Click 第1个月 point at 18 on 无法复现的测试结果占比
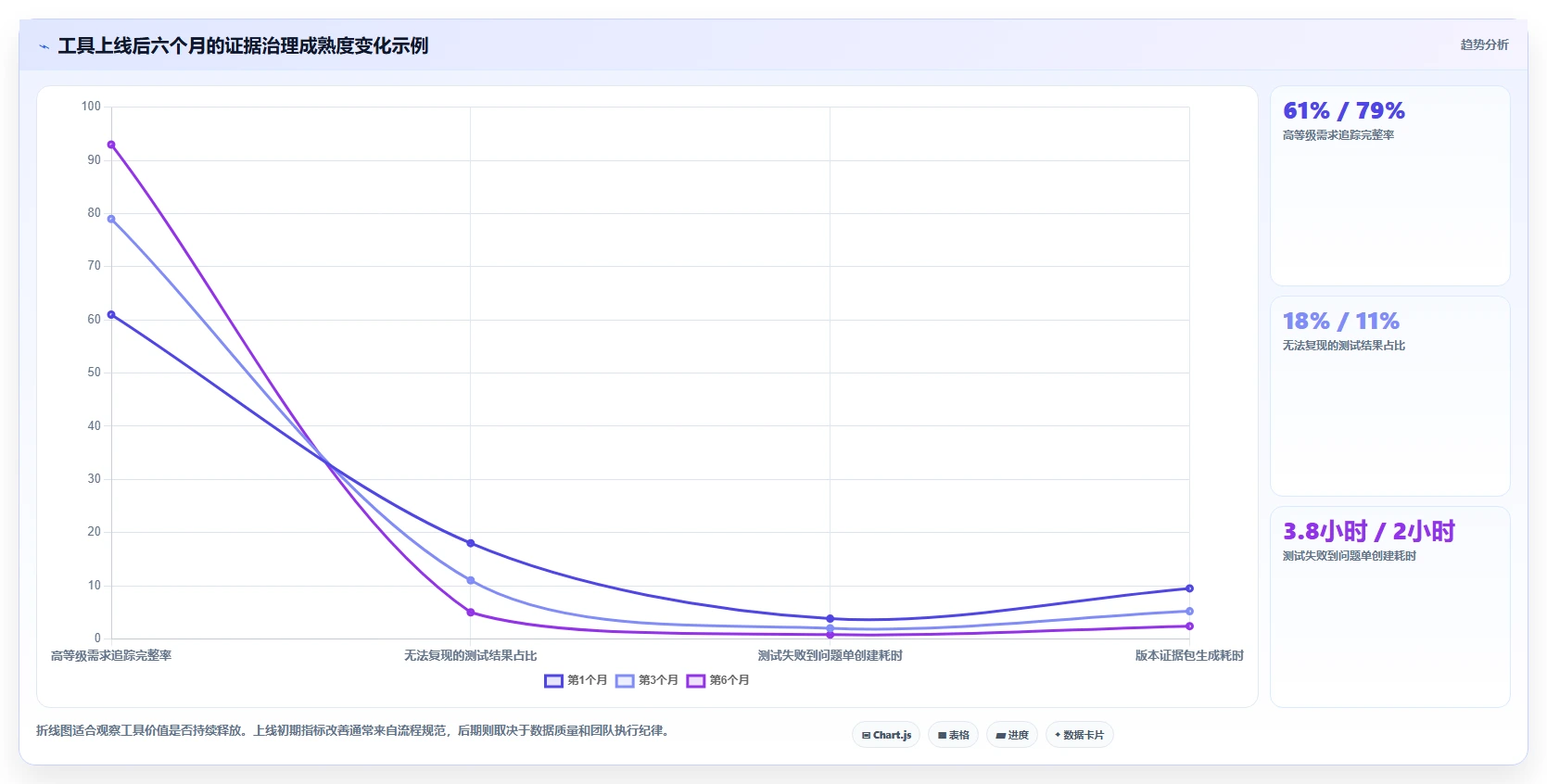This screenshot has width=1547, height=784. click(471, 543)
